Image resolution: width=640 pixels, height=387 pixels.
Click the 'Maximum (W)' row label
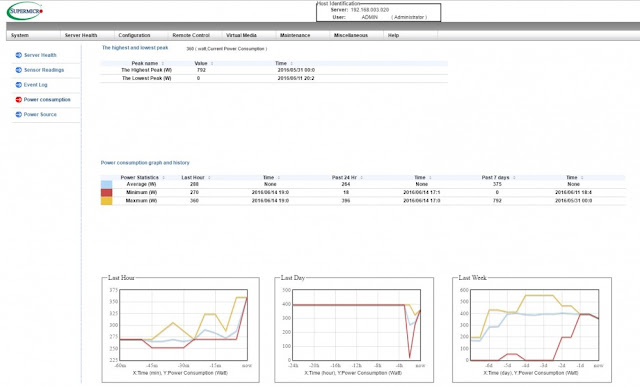click(x=141, y=201)
